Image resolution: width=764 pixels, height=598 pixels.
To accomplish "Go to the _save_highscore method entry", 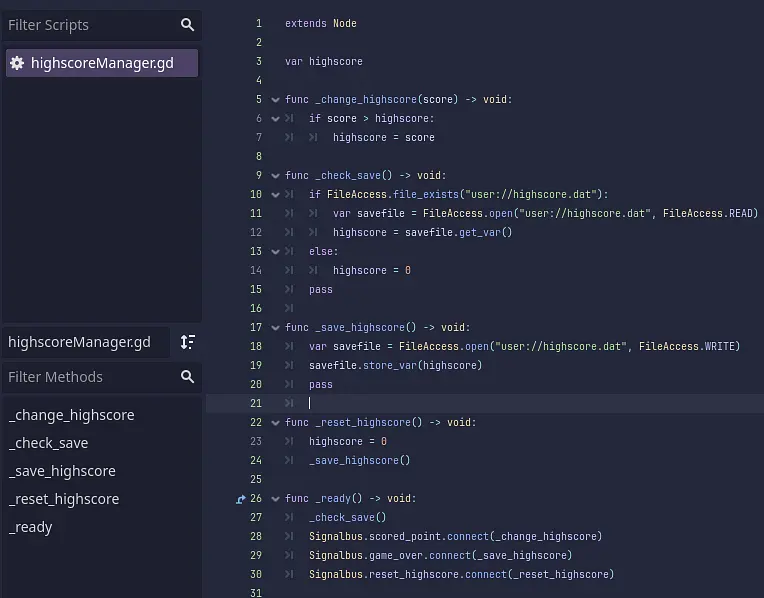I will click(62, 471).
